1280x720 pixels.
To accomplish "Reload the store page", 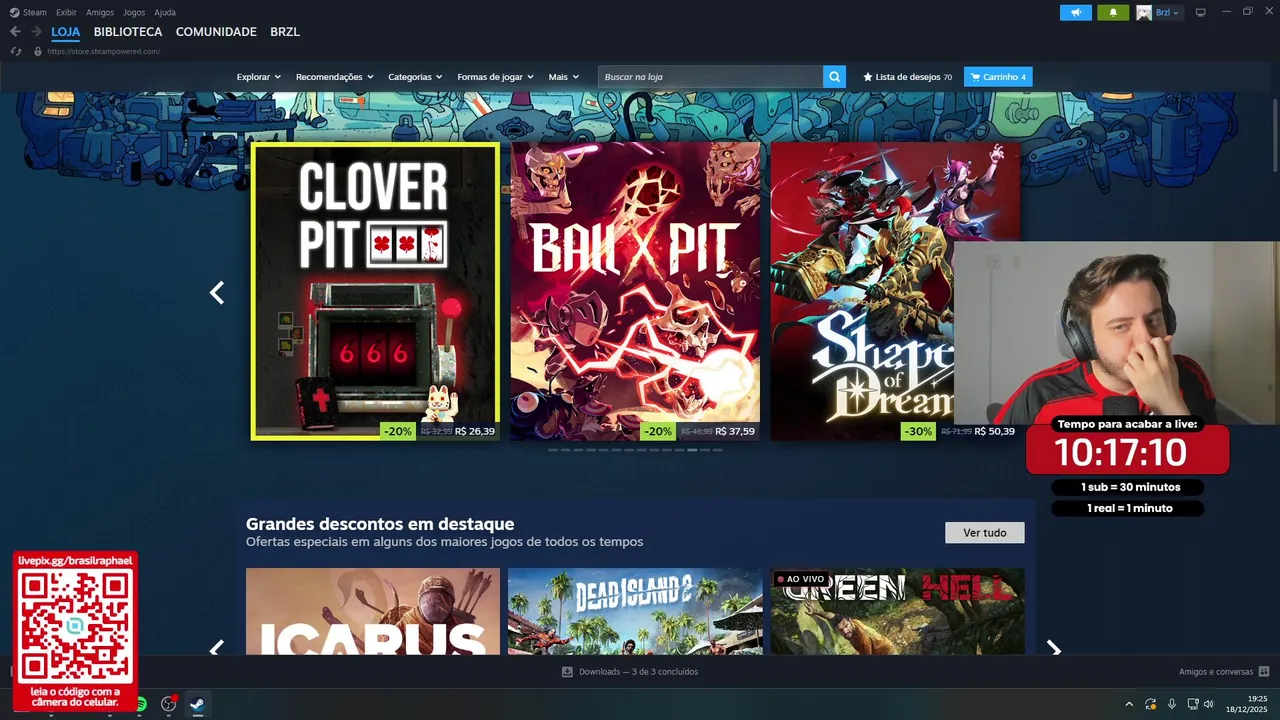I will click(x=15, y=51).
